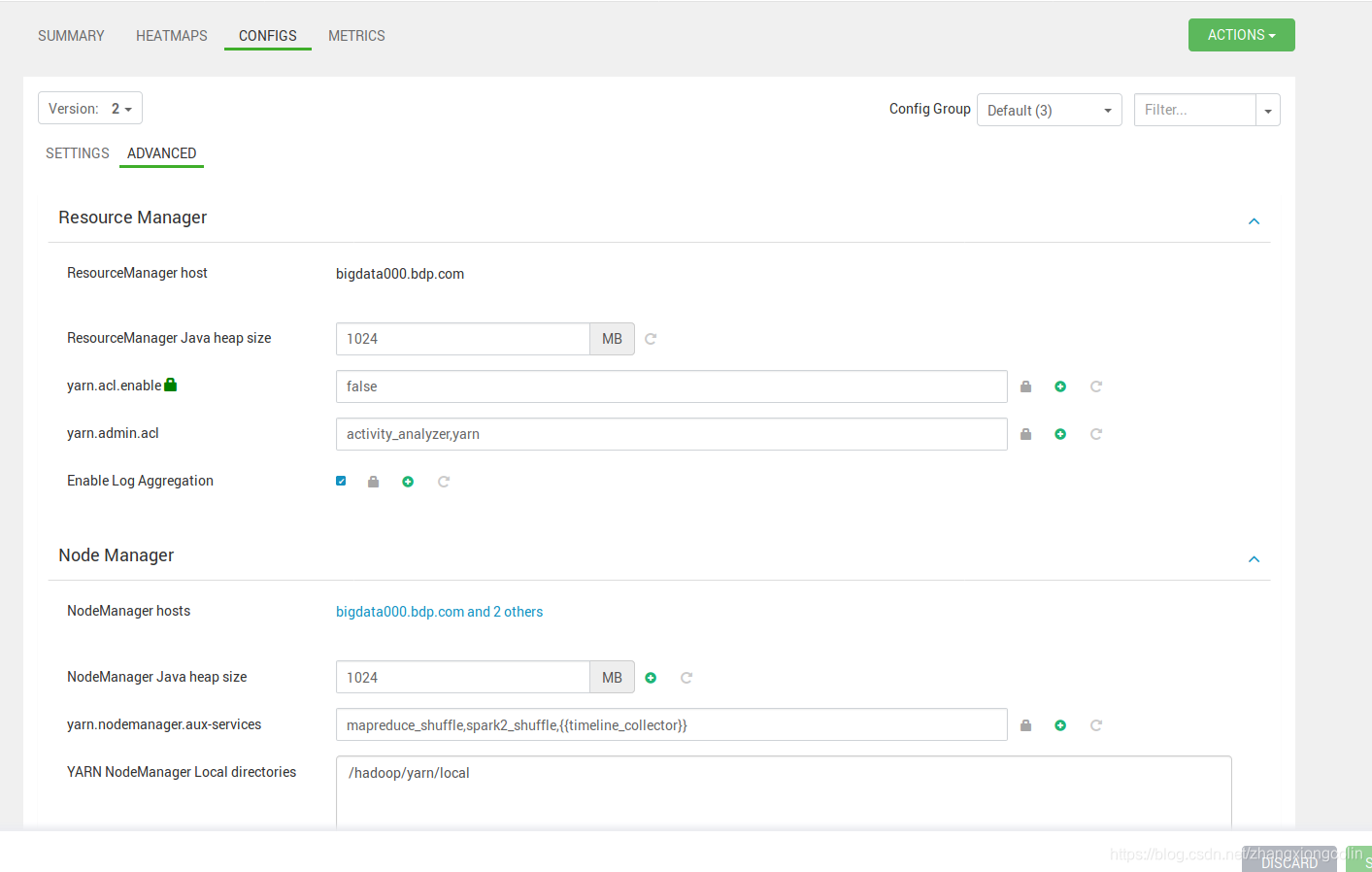The width and height of the screenshot is (1372, 872).
Task: Click MB unit of ResourceManager heap size
Action: [612, 339]
